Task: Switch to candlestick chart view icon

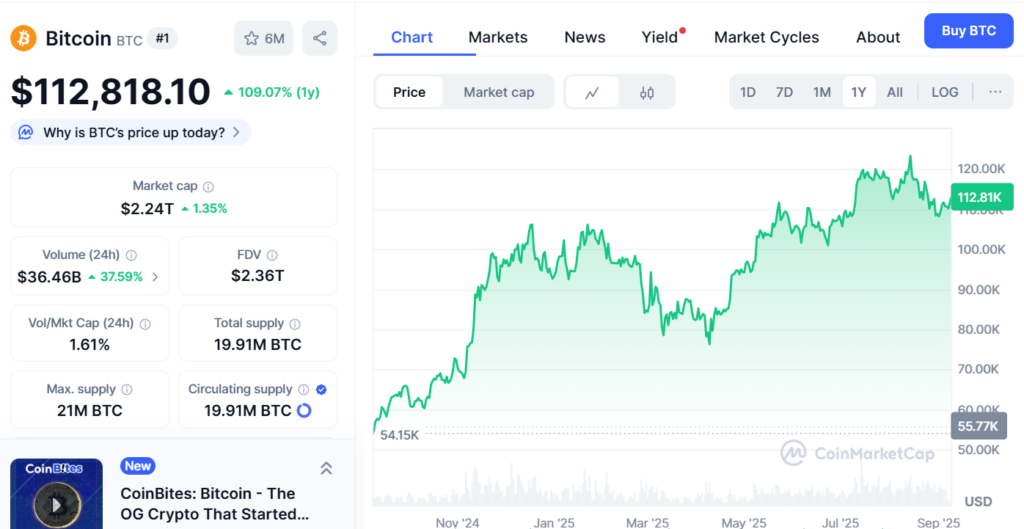Action: tap(647, 92)
